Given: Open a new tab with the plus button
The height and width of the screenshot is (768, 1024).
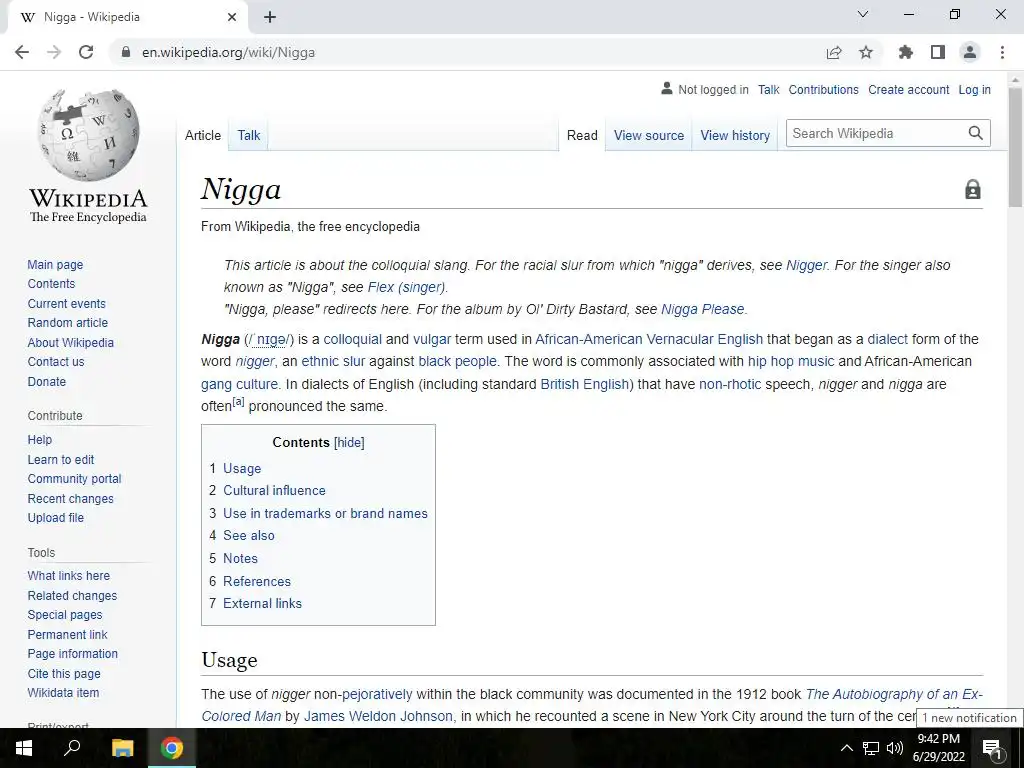Looking at the screenshot, I should point(270,17).
